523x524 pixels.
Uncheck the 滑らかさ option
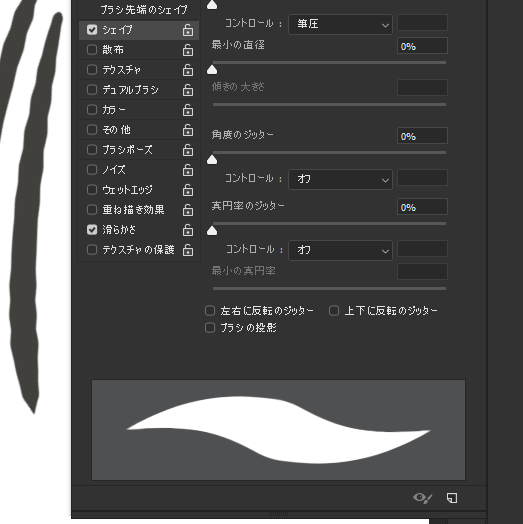coord(92,230)
